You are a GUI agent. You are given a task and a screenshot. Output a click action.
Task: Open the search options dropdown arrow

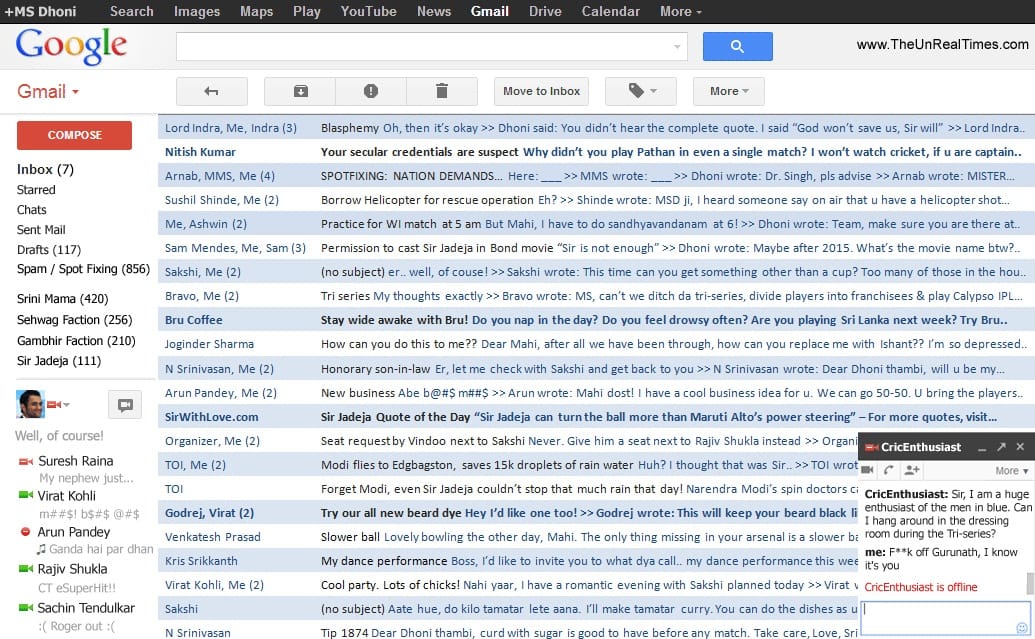[677, 46]
